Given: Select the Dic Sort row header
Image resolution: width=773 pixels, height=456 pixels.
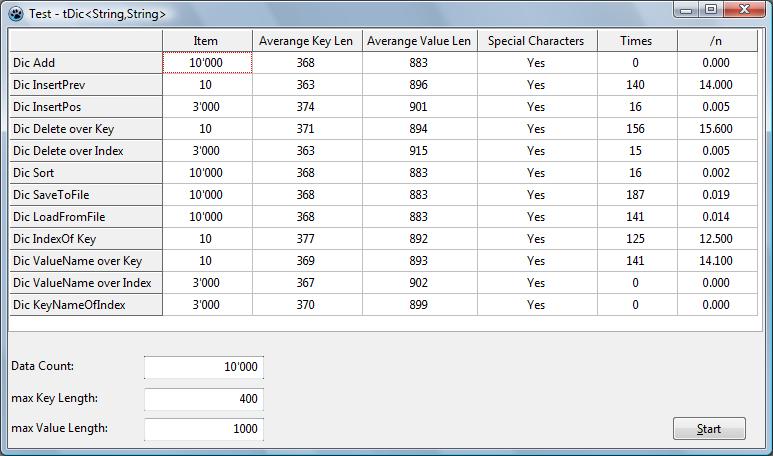Looking at the screenshot, I should pos(86,173).
